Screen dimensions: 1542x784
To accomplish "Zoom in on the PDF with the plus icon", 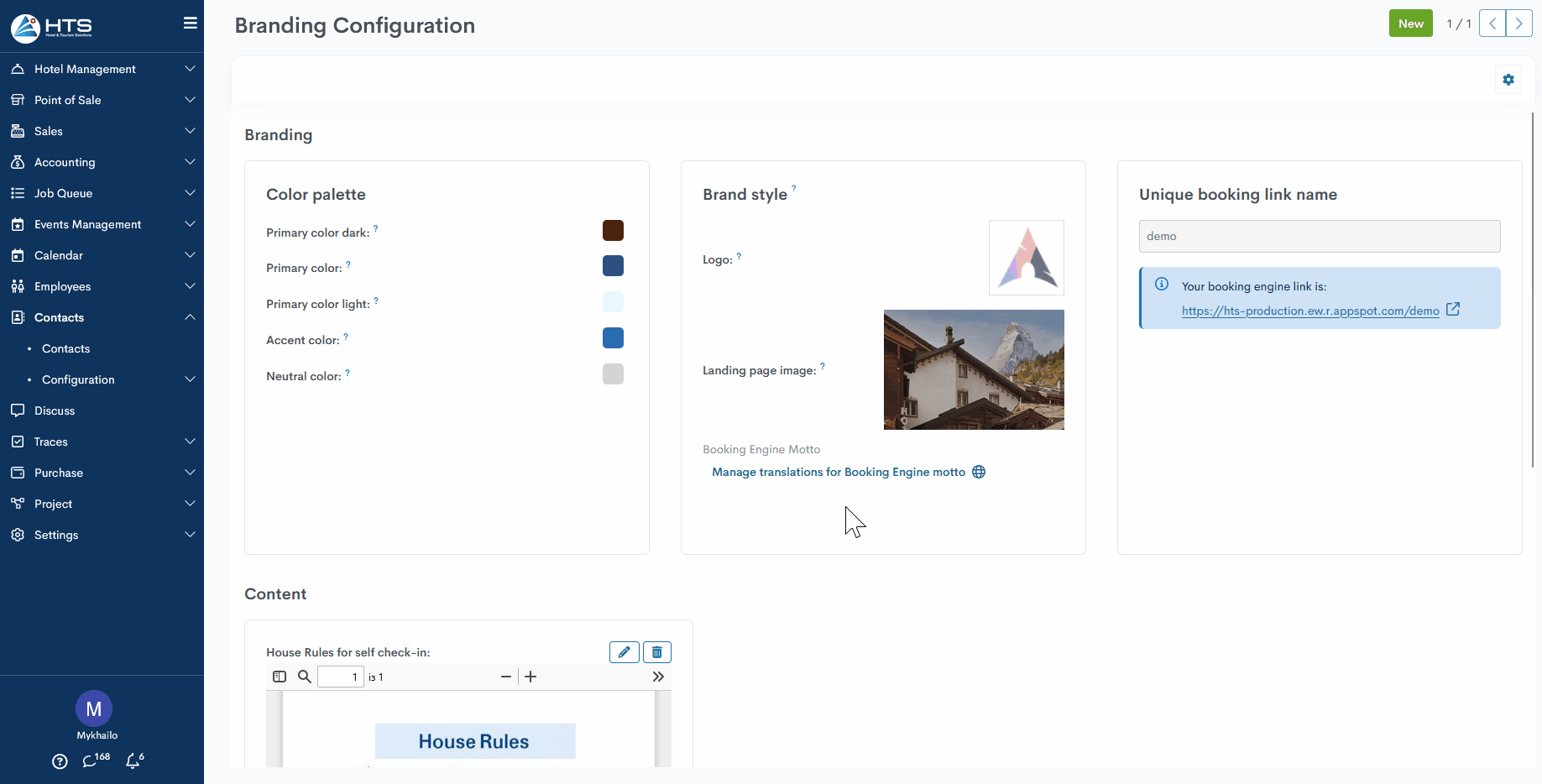I will pos(531,677).
